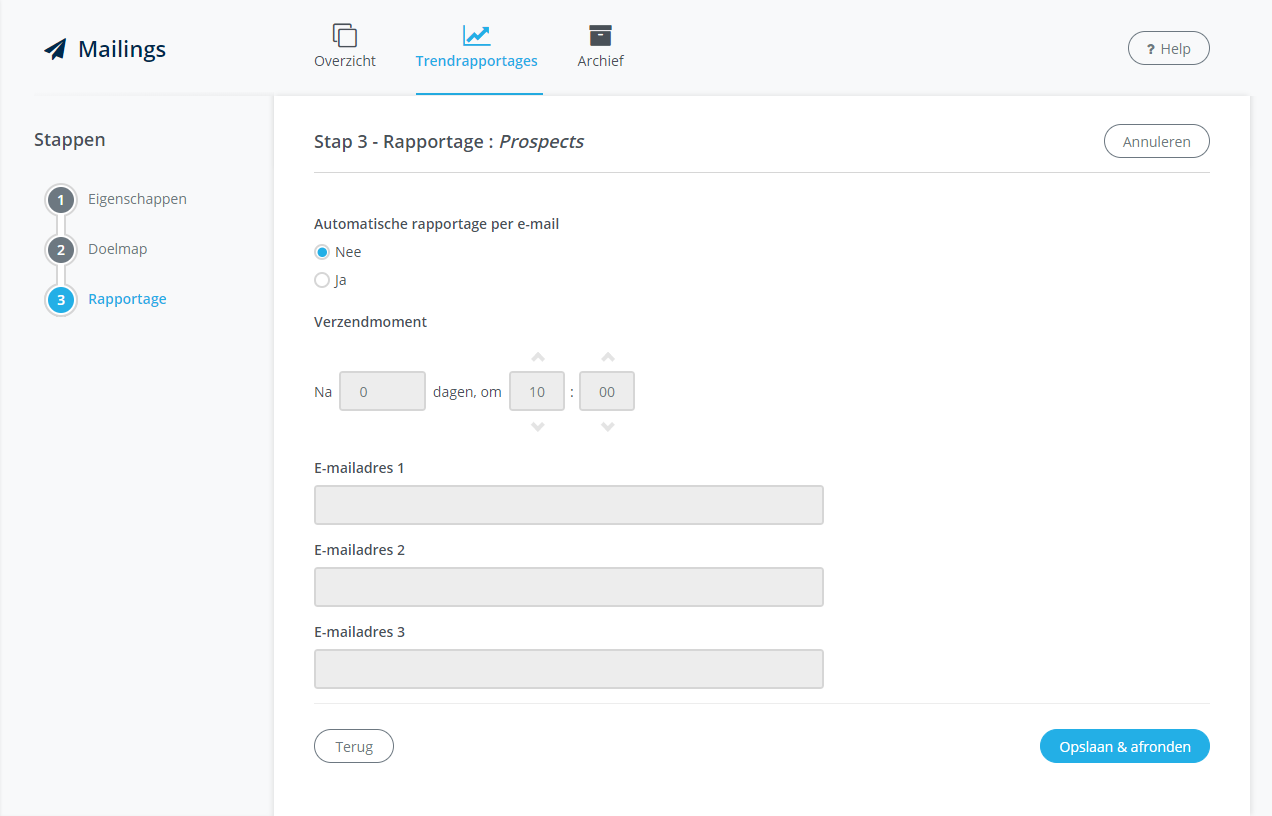The width and height of the screenshot is (1272, 816).
Task: Click the up arrow above the minutes field
Action: point(606,356)
